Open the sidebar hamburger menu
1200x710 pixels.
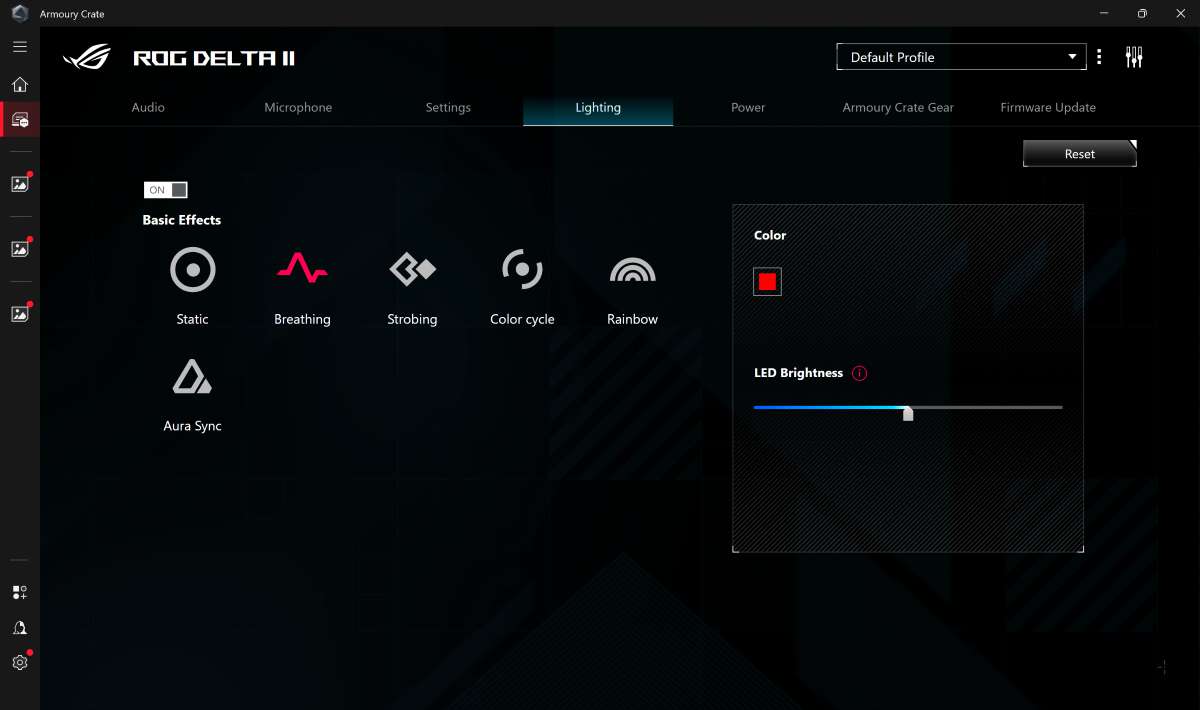(20, 47)
